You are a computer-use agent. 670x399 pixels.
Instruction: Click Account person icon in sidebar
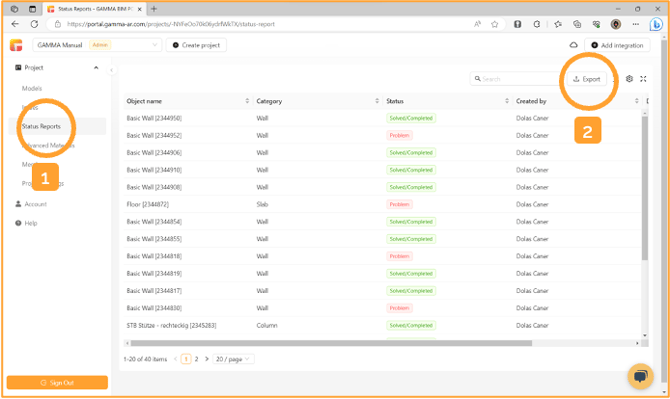pos(18,204)
